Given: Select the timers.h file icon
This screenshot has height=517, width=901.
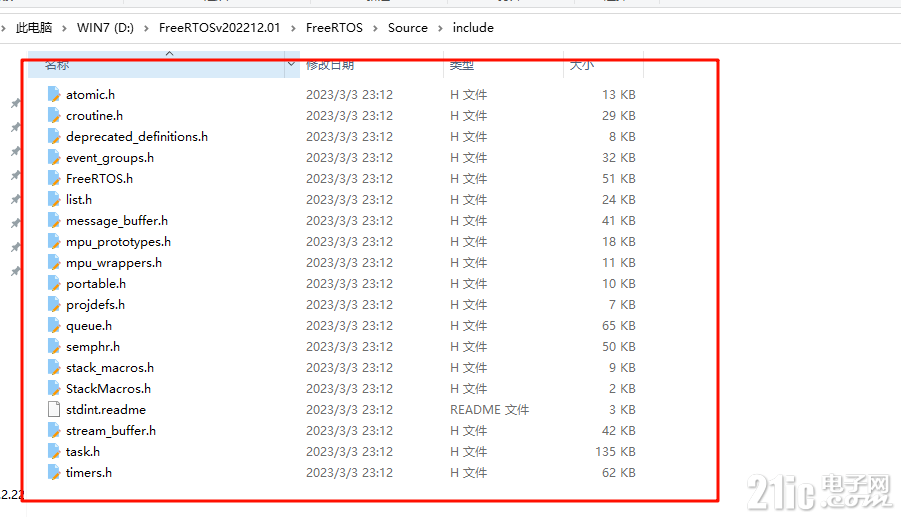Looking at the screenshot, I should [54, 473].
